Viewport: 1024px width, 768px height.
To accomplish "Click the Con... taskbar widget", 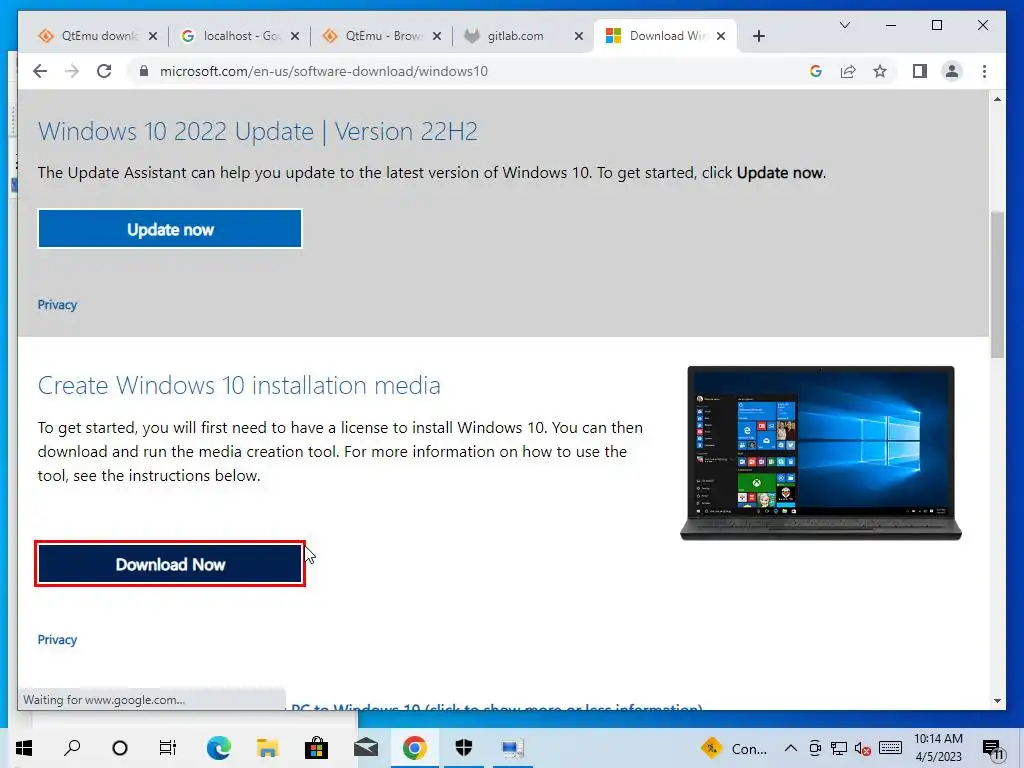I will (735, 748).
